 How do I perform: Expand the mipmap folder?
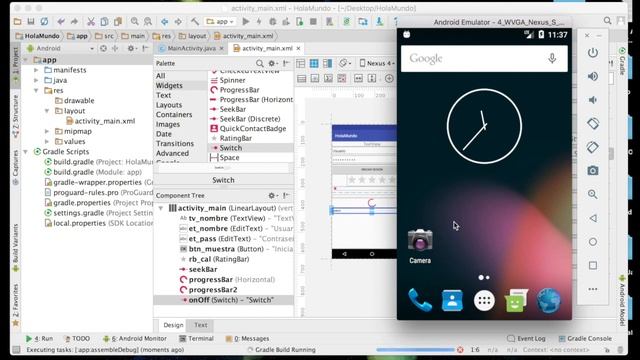coord(47,131)
